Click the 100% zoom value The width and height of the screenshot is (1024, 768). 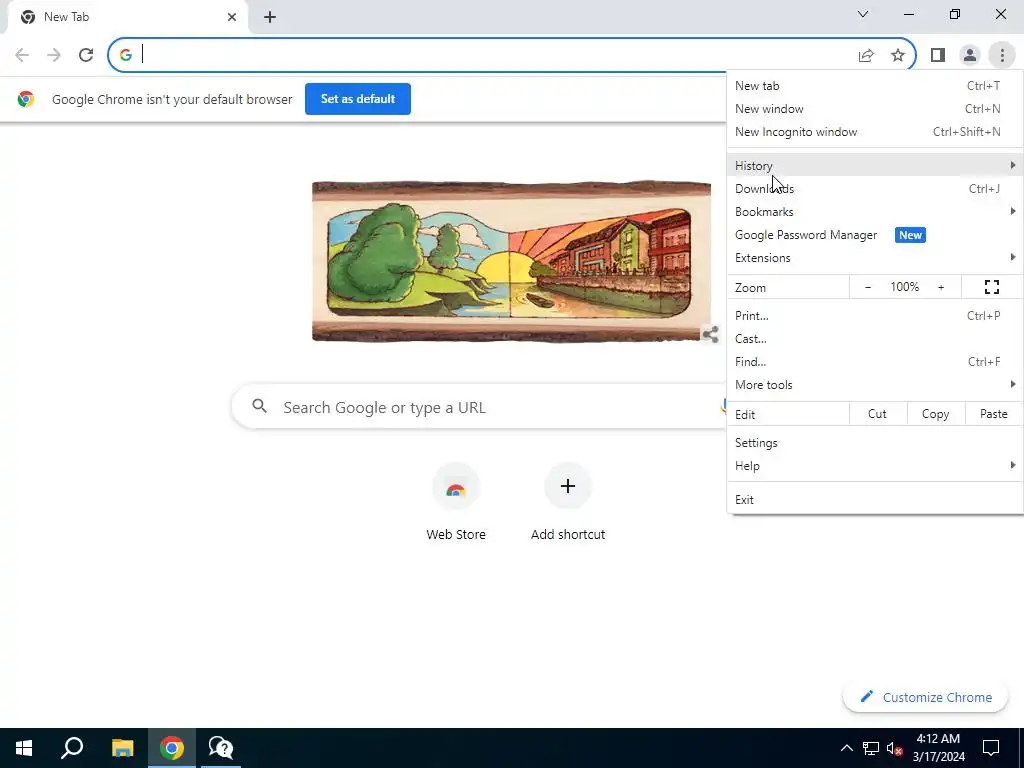pyautogui.click(x=904, y=287)
